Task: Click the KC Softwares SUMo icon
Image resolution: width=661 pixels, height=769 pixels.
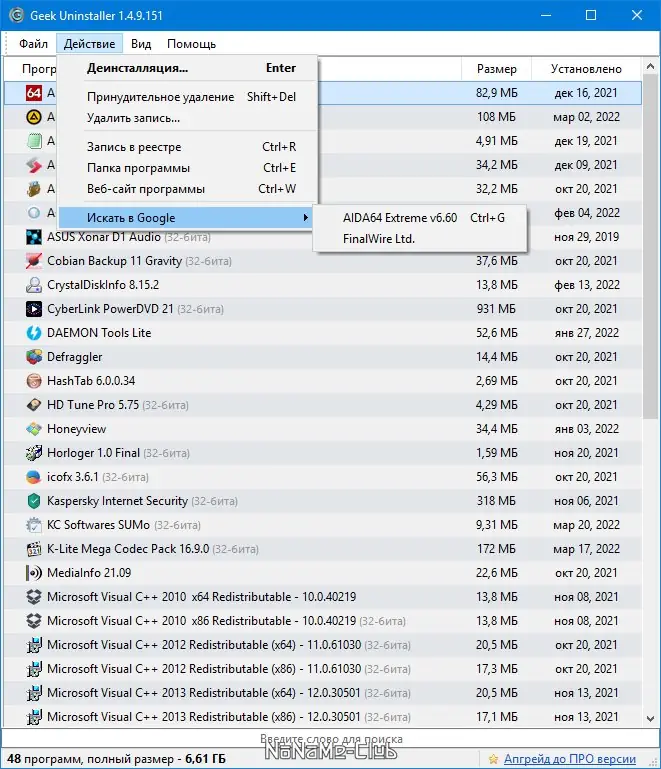Action: click(34, 525)
